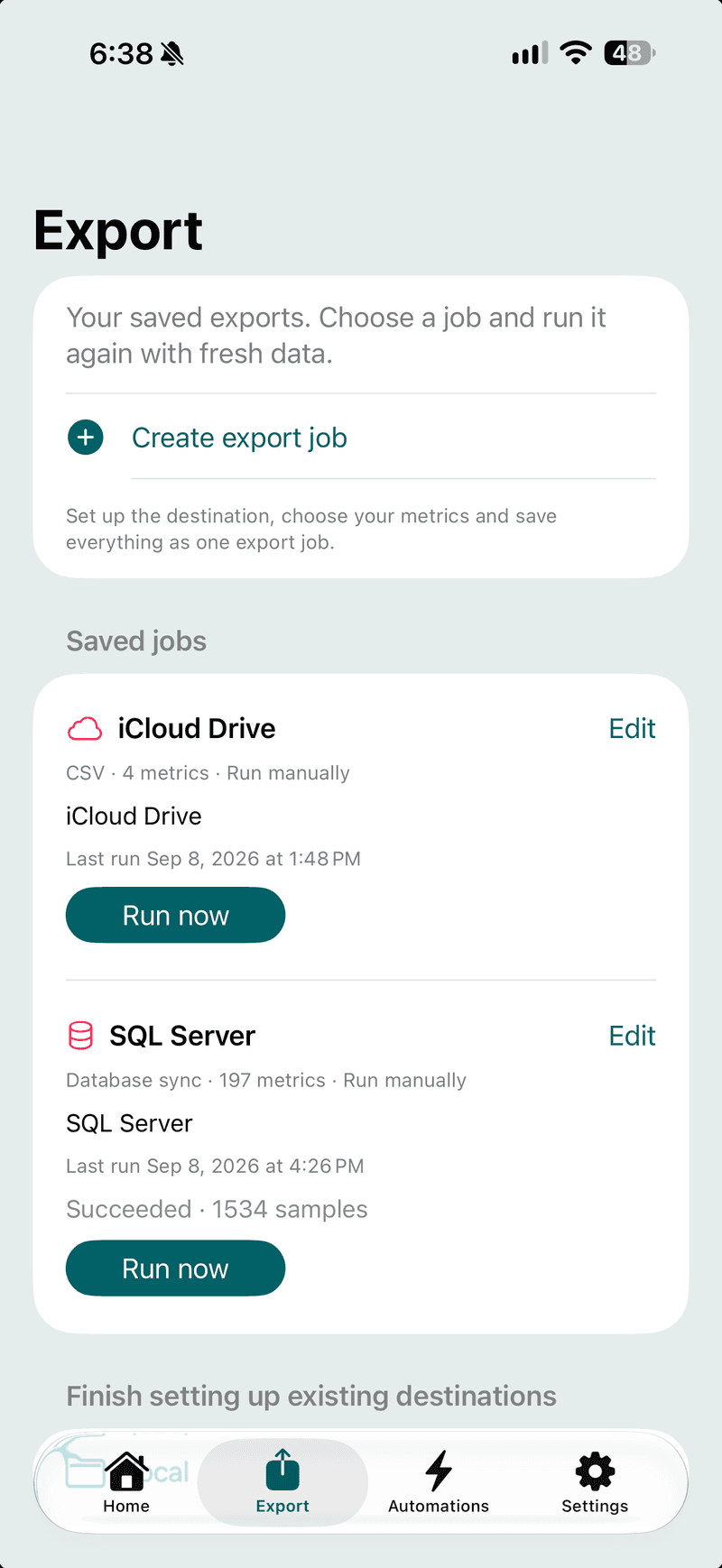
Task: Tap the iCloud Drive destination name below metrics
Action: click(x=134, y=816)
